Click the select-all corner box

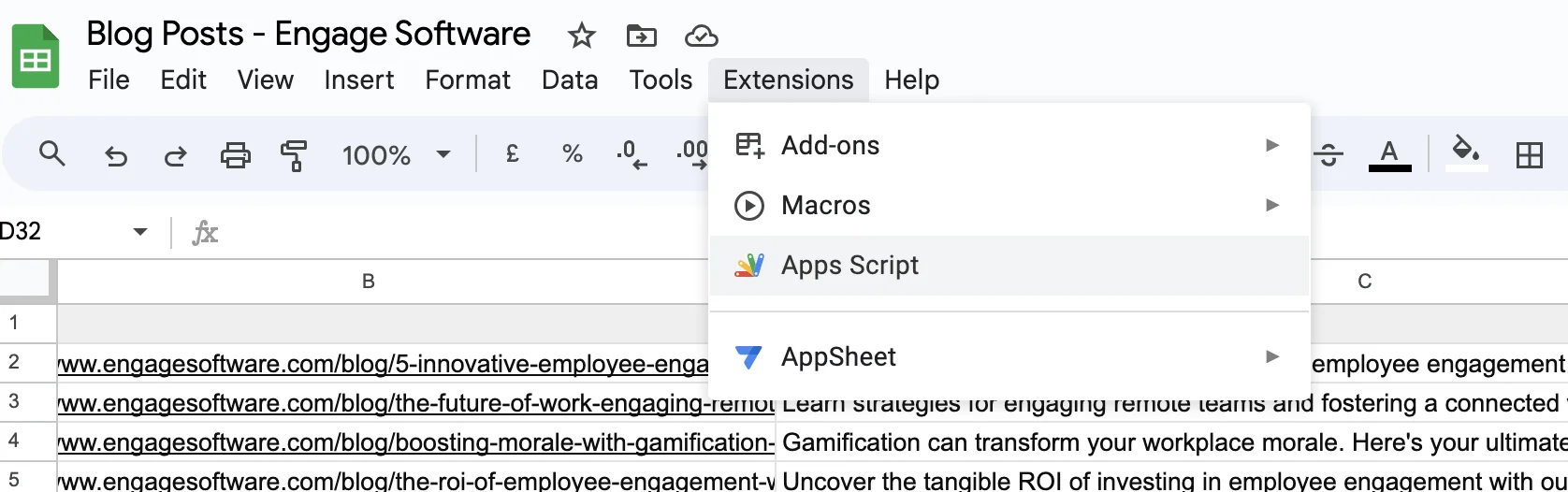28,282
